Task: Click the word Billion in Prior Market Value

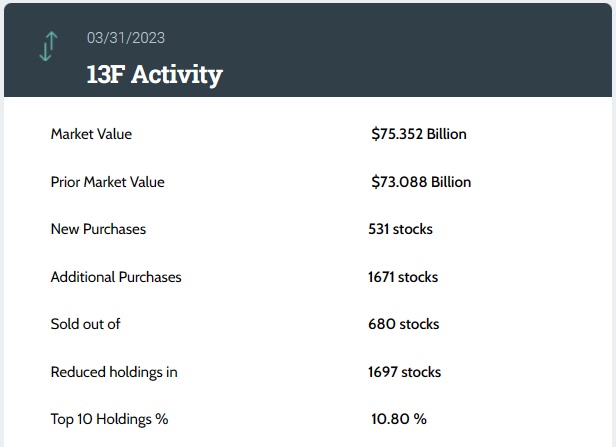Action: 449,182
